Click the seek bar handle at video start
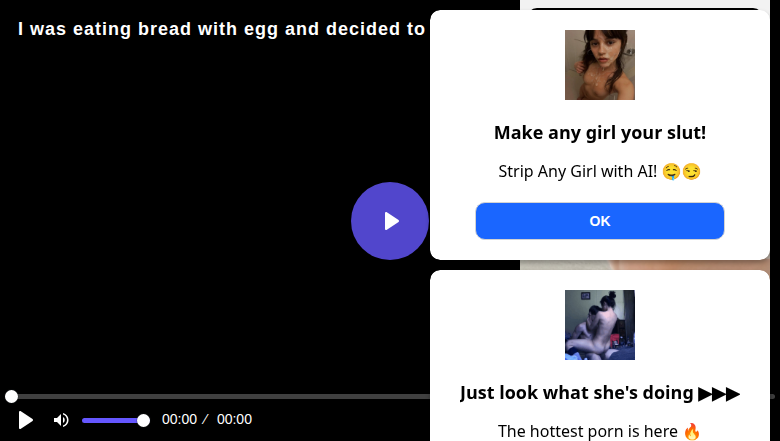This screenshot has width=780, height=441. tap(11, 396)
